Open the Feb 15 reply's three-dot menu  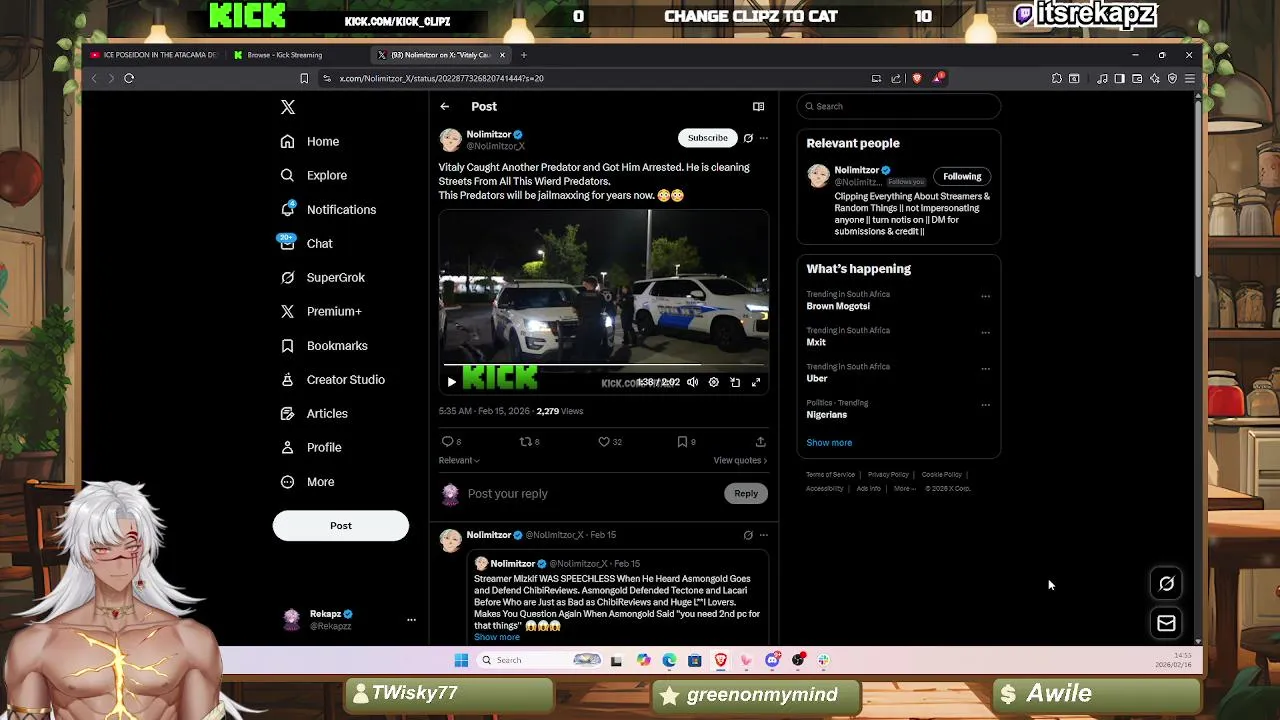pos(764,536)
